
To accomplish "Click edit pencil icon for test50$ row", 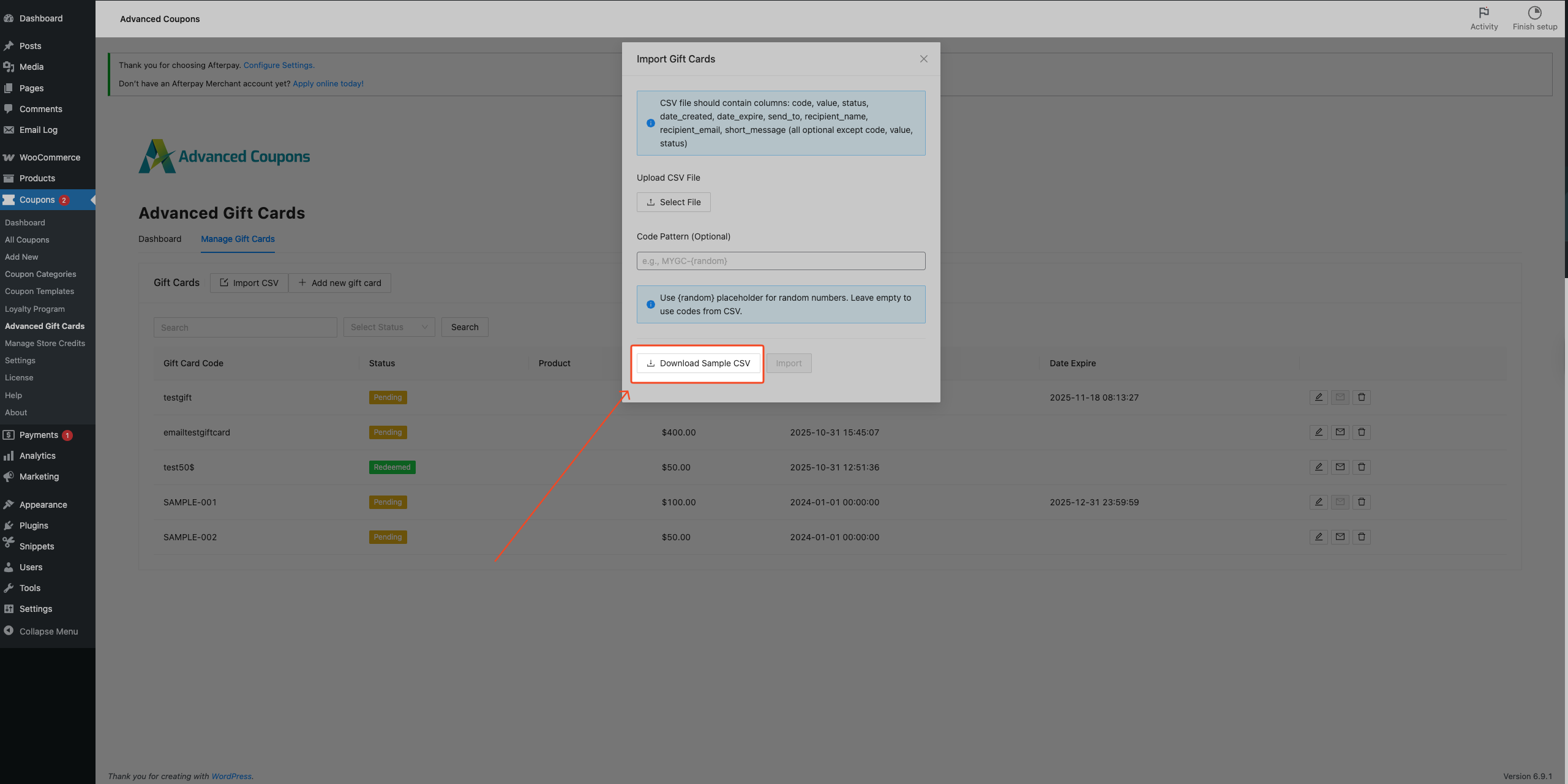I will tap(1318, 467).
